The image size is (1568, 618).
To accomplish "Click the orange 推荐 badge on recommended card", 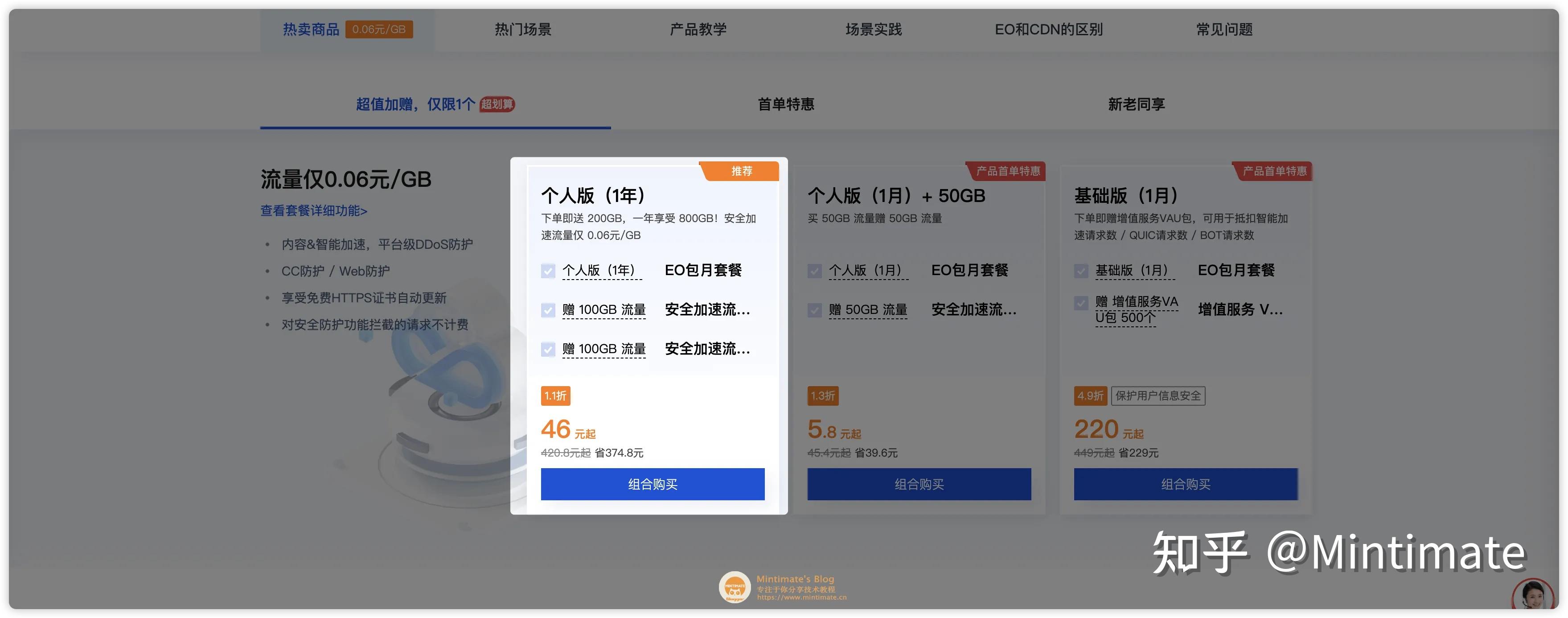I will tap(741, 171).
